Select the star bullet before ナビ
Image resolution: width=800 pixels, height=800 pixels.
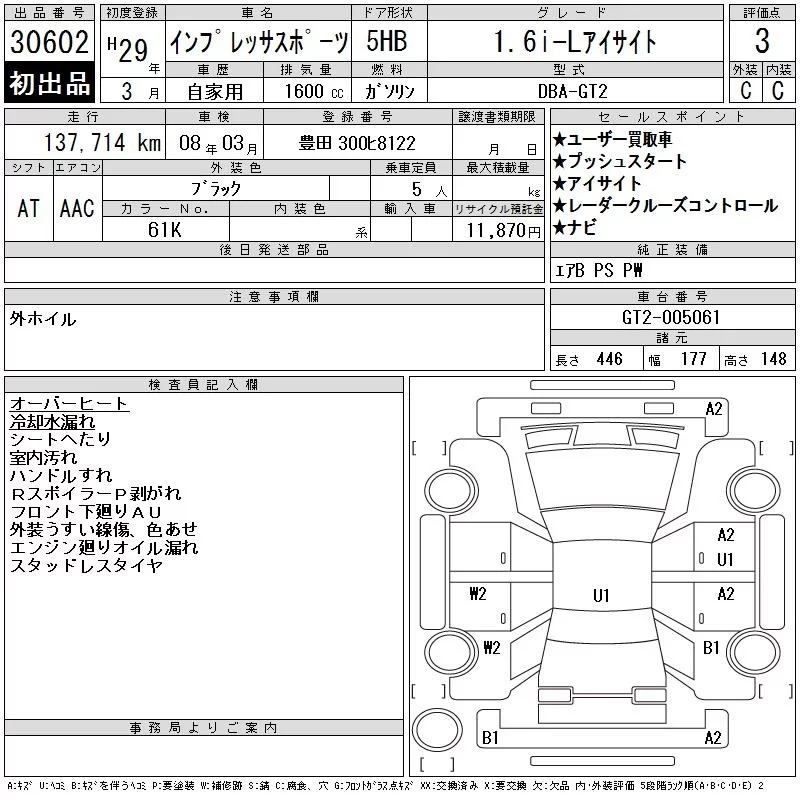tap(559, 228)
